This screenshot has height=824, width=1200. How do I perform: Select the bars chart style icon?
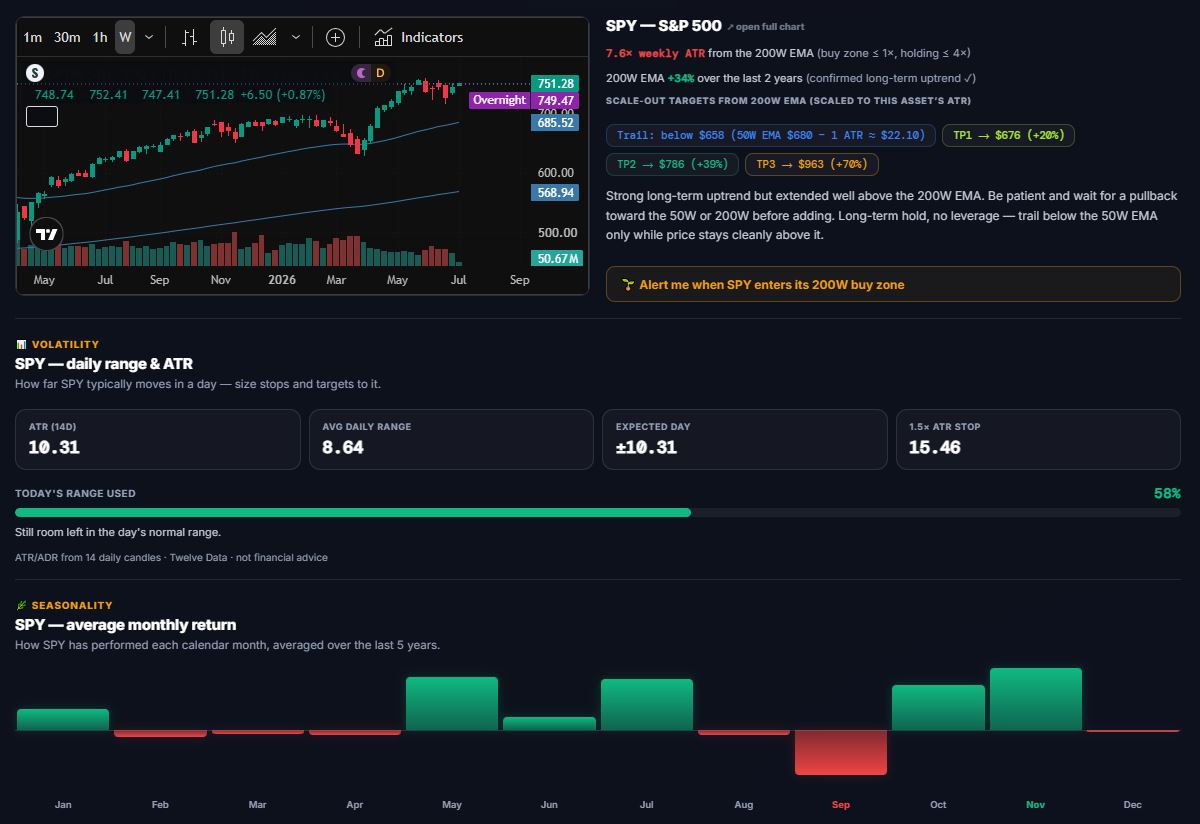[x=189, y=37]
